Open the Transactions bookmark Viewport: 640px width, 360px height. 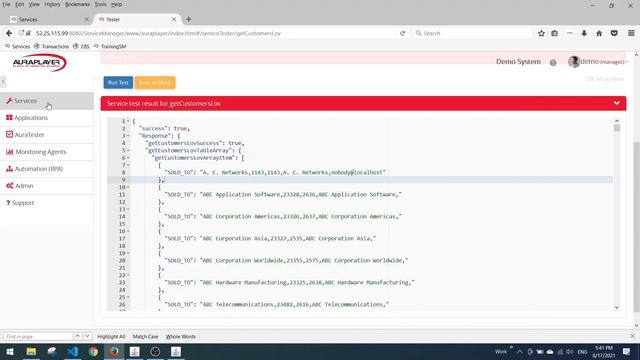[51, 47]
